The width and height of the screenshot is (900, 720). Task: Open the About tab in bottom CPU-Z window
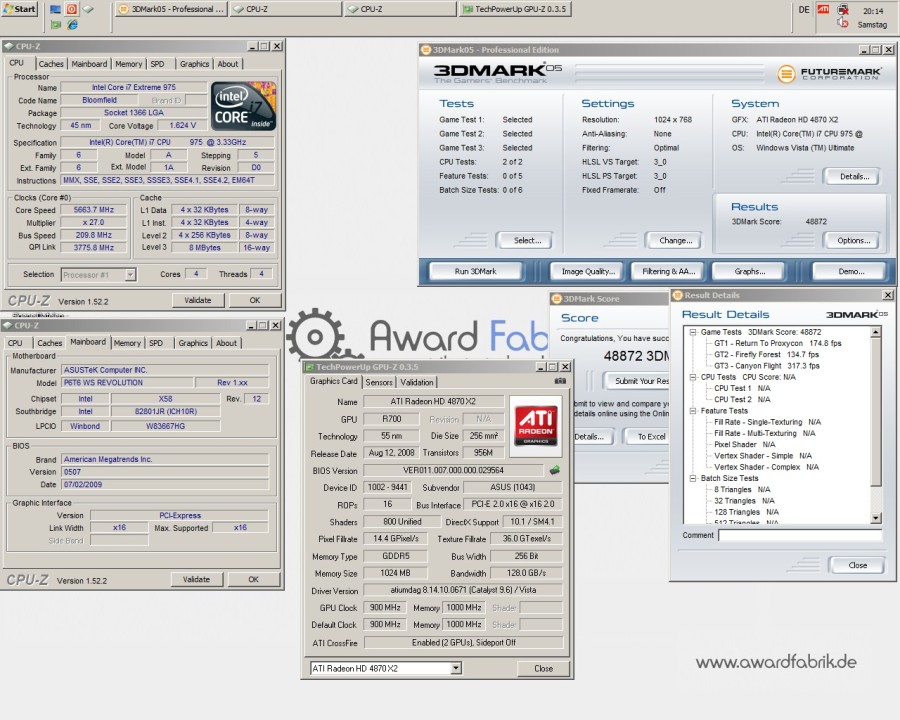pyautogui.click(x=226, y=343)
